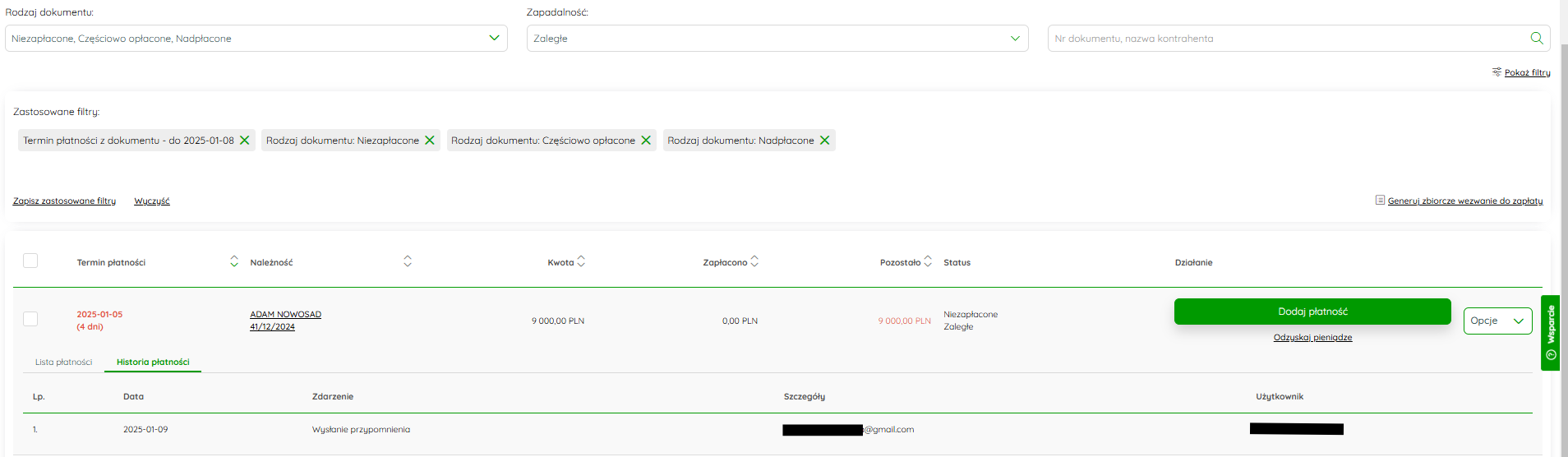The width and height of the screenshot is (1568, 457).
Task: Sort by Zapłacono column arrows
Action: (754, 261)
